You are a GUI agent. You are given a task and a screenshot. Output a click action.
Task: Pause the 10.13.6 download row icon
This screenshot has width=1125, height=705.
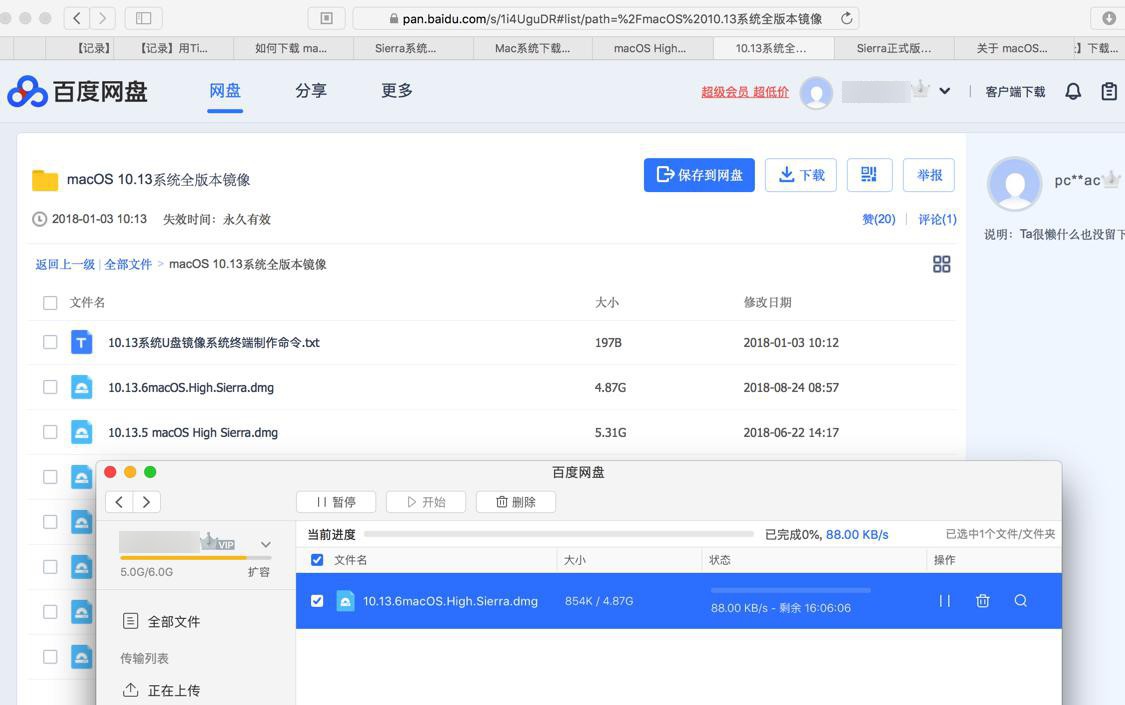945,601
